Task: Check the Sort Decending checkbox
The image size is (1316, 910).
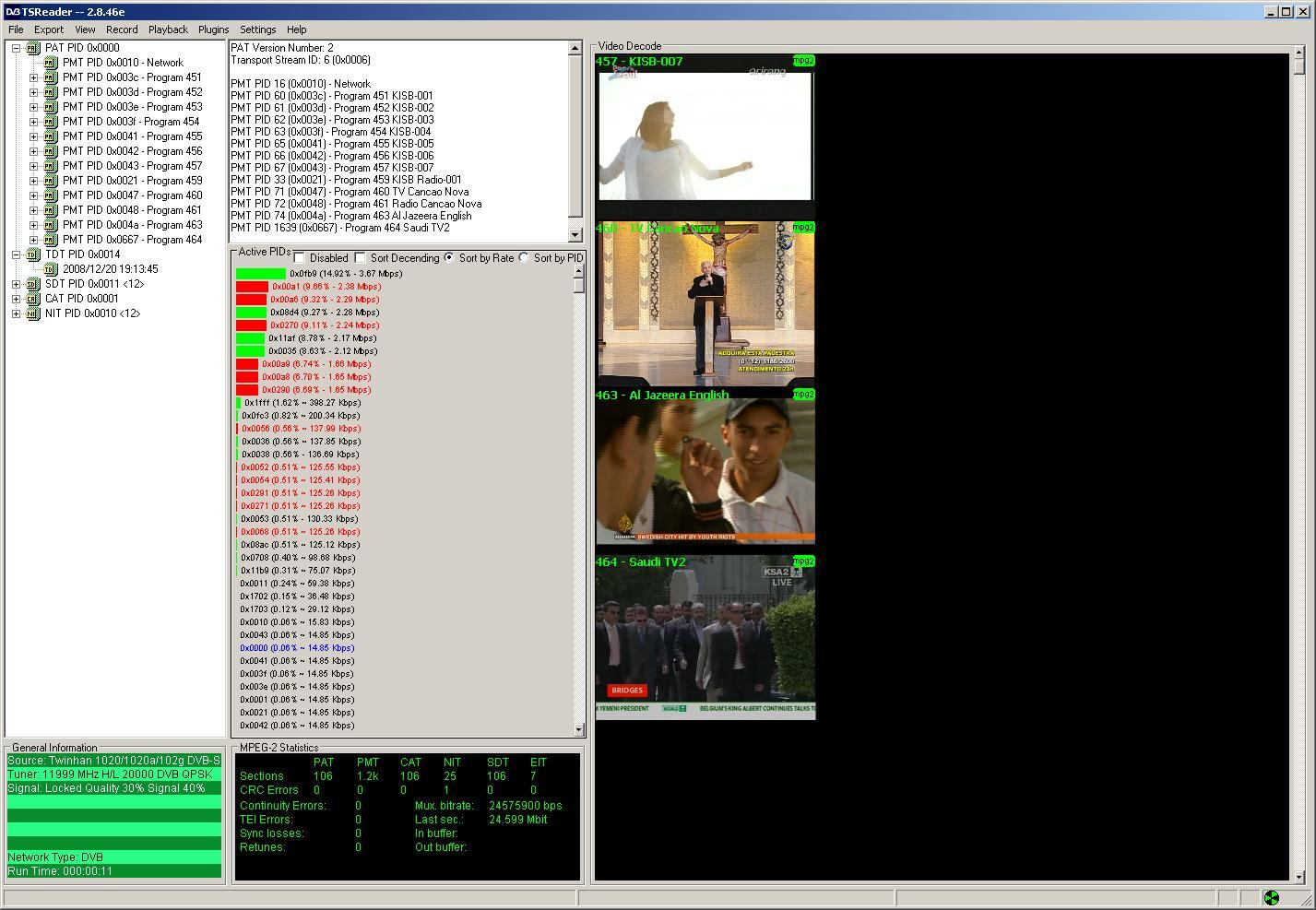Action: tap(361, 257)
